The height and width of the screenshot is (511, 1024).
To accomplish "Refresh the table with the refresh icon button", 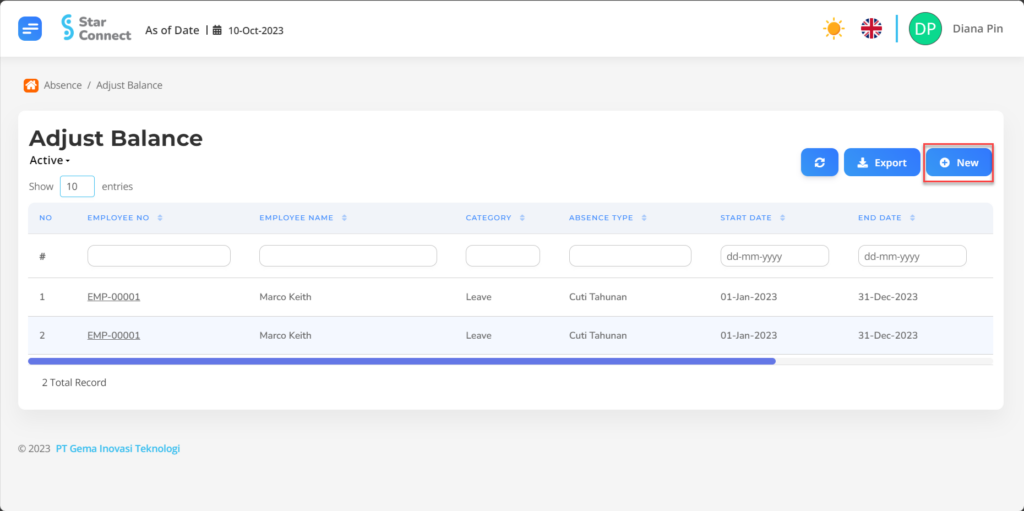I will [x=820, y=162].
